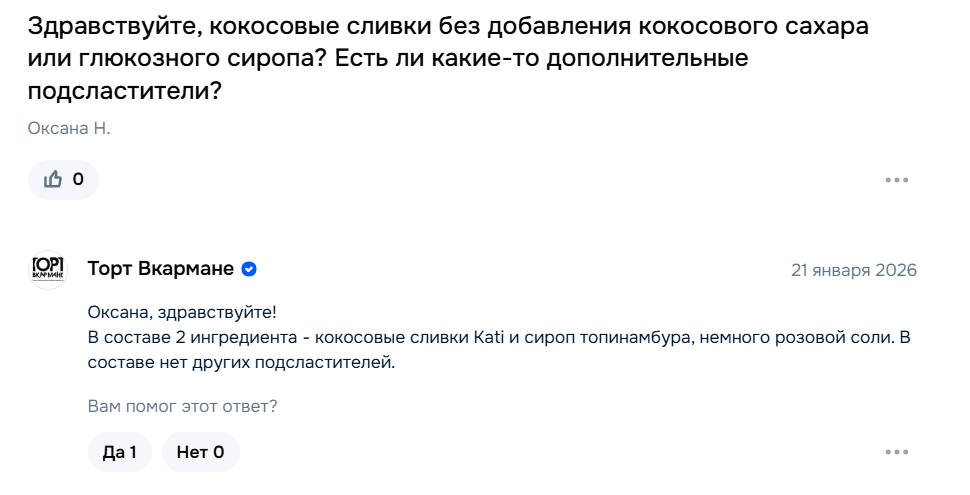Click the Торт Вкармане avatar logo
Image resolution: width=970 pixels, height=495 pixels.
(48, 269)
